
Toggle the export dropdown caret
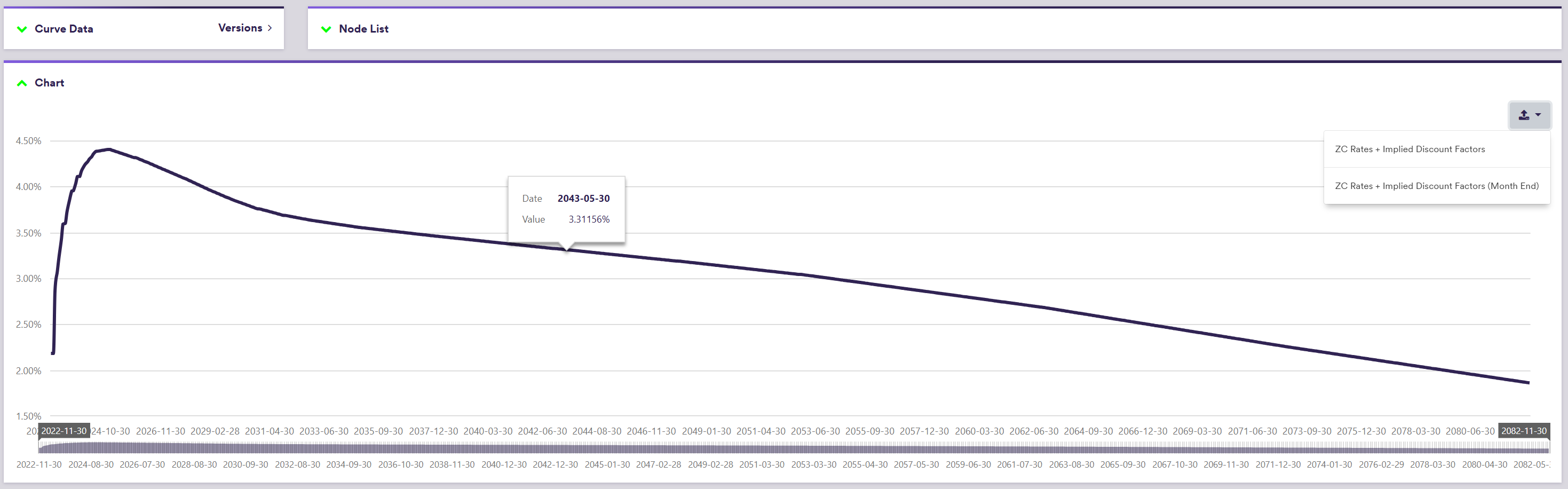[1538, 115]
